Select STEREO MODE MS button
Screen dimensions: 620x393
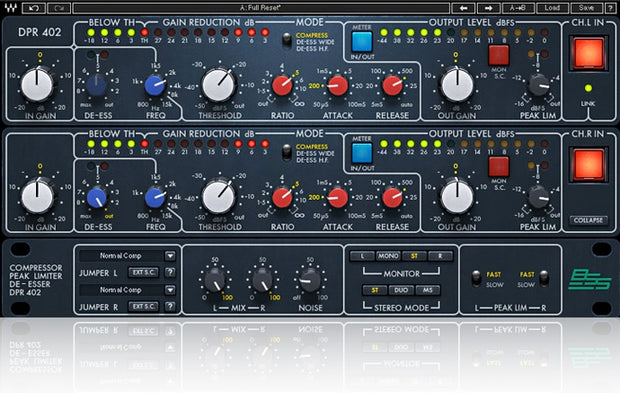pos(427,290)
